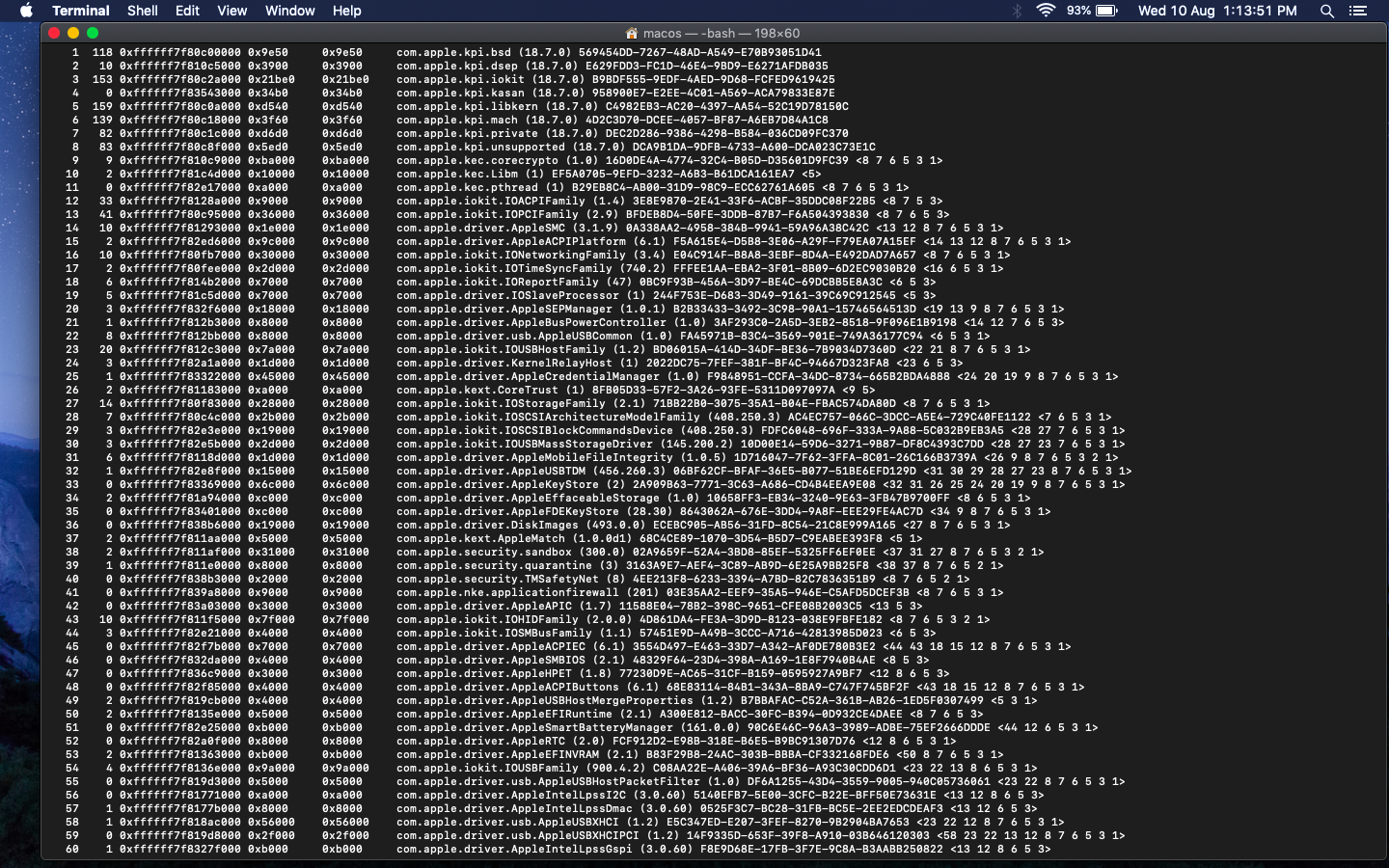Click "com.apple.driver.AppleEffaceableStorage" text

[x=528, y=499]
